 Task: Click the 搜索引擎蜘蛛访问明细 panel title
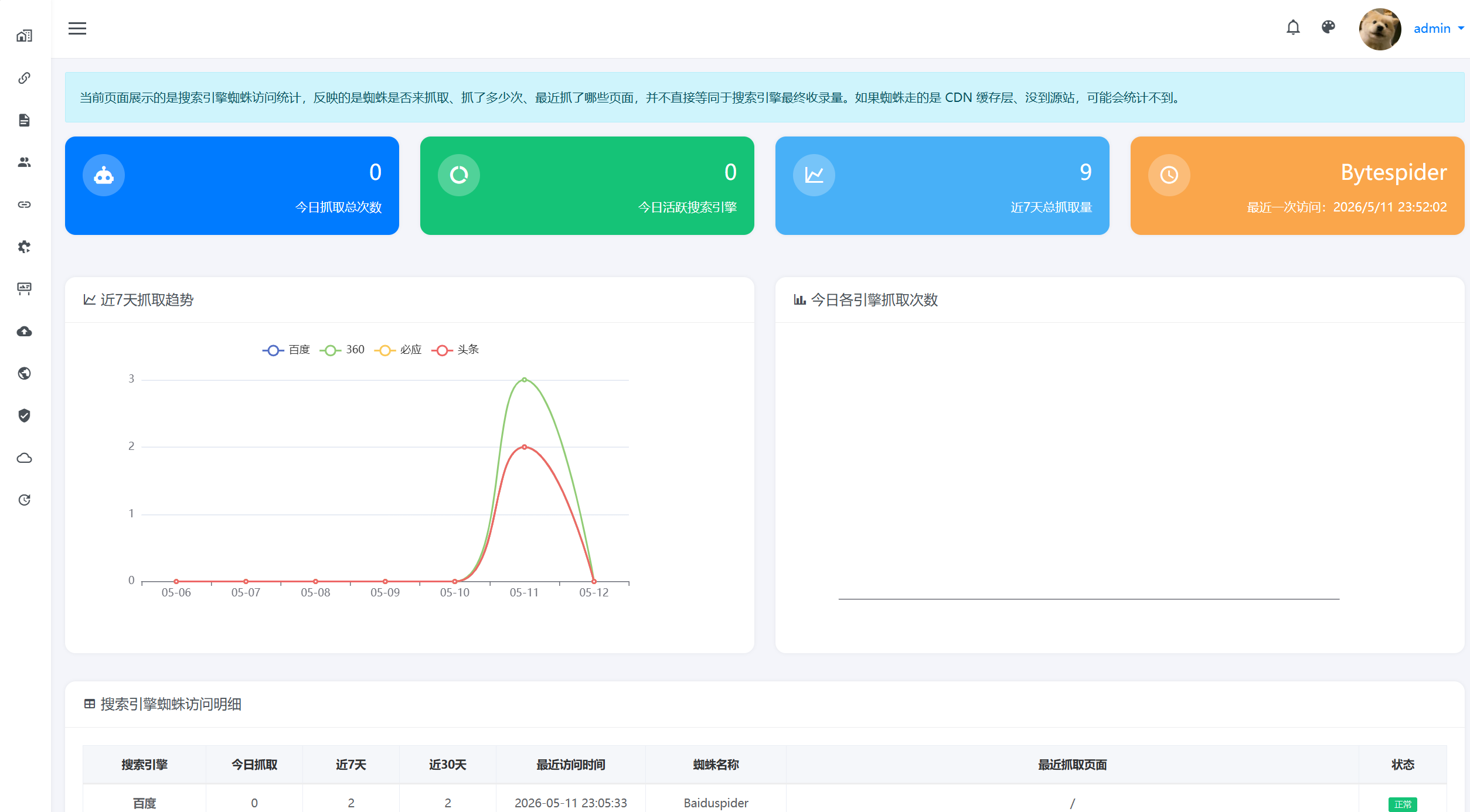171,704
